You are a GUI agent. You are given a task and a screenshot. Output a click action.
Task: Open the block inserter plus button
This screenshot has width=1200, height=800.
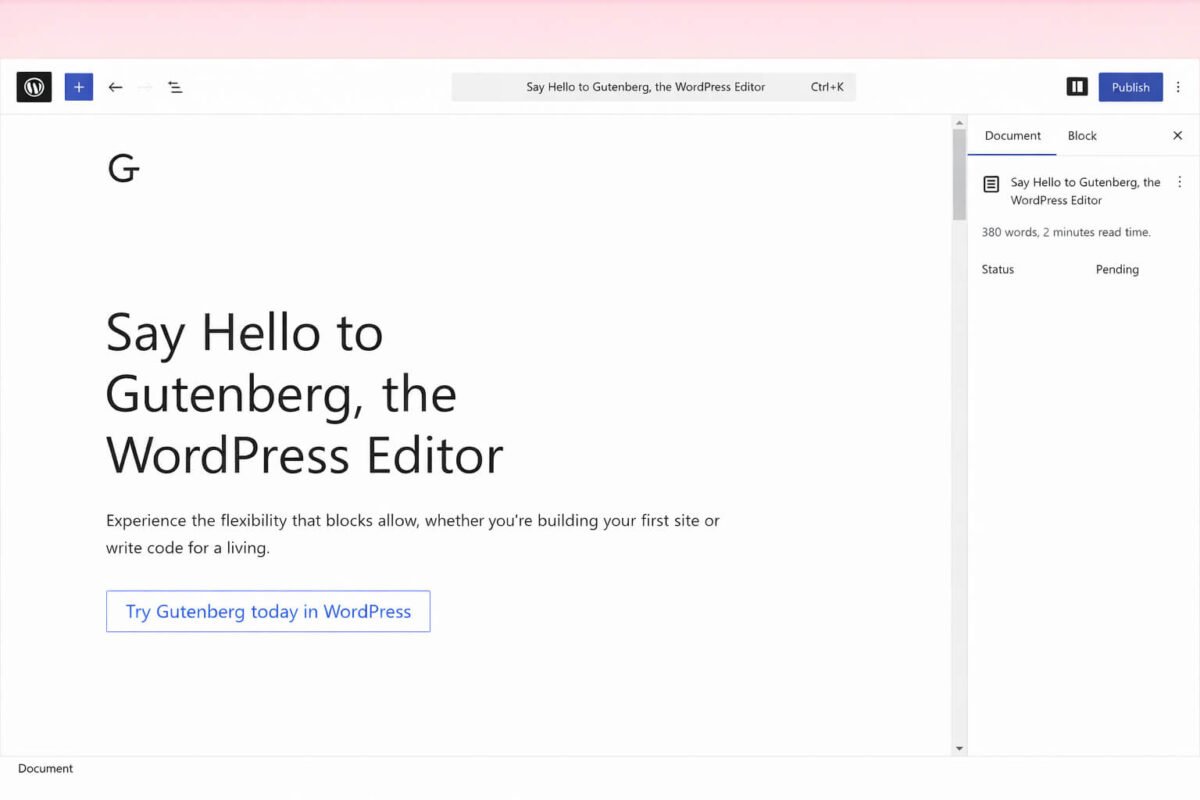[x=79, y=87]
